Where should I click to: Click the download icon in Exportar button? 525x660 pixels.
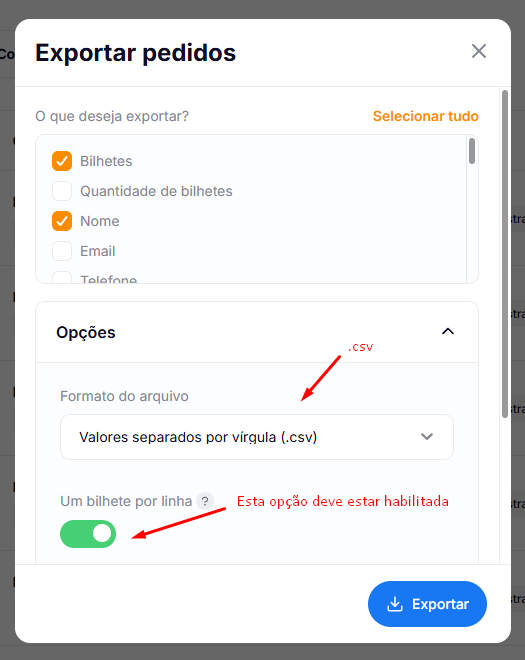tap(395, 604)
